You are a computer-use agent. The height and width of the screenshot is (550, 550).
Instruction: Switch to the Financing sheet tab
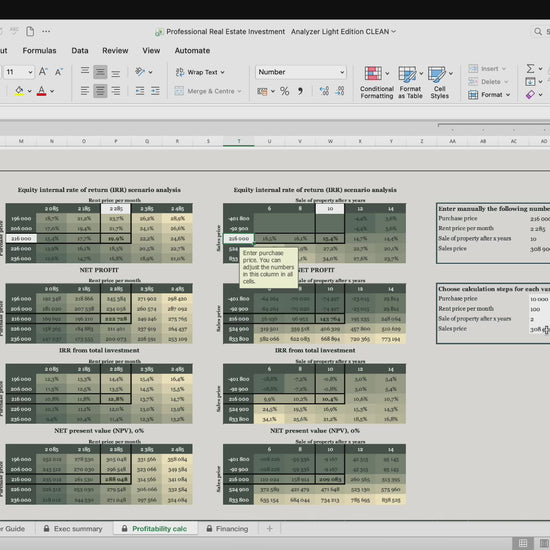227,529
